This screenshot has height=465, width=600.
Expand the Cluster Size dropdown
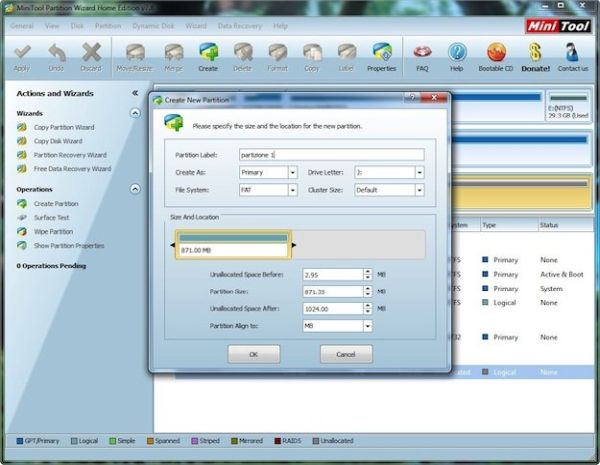click(x=418, y=189)
